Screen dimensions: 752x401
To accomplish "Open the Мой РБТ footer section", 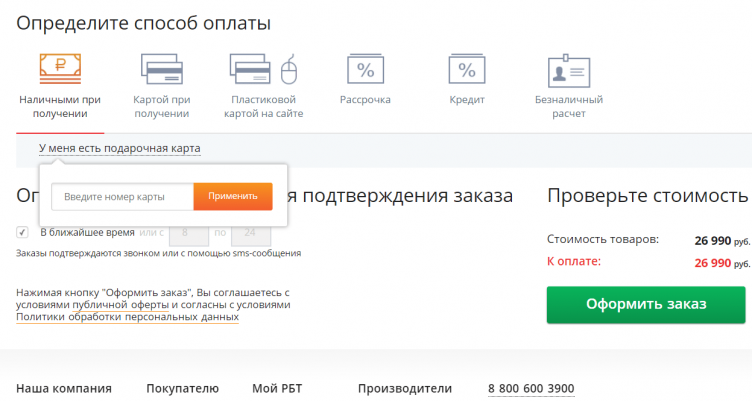I will [x=277, y=389].
